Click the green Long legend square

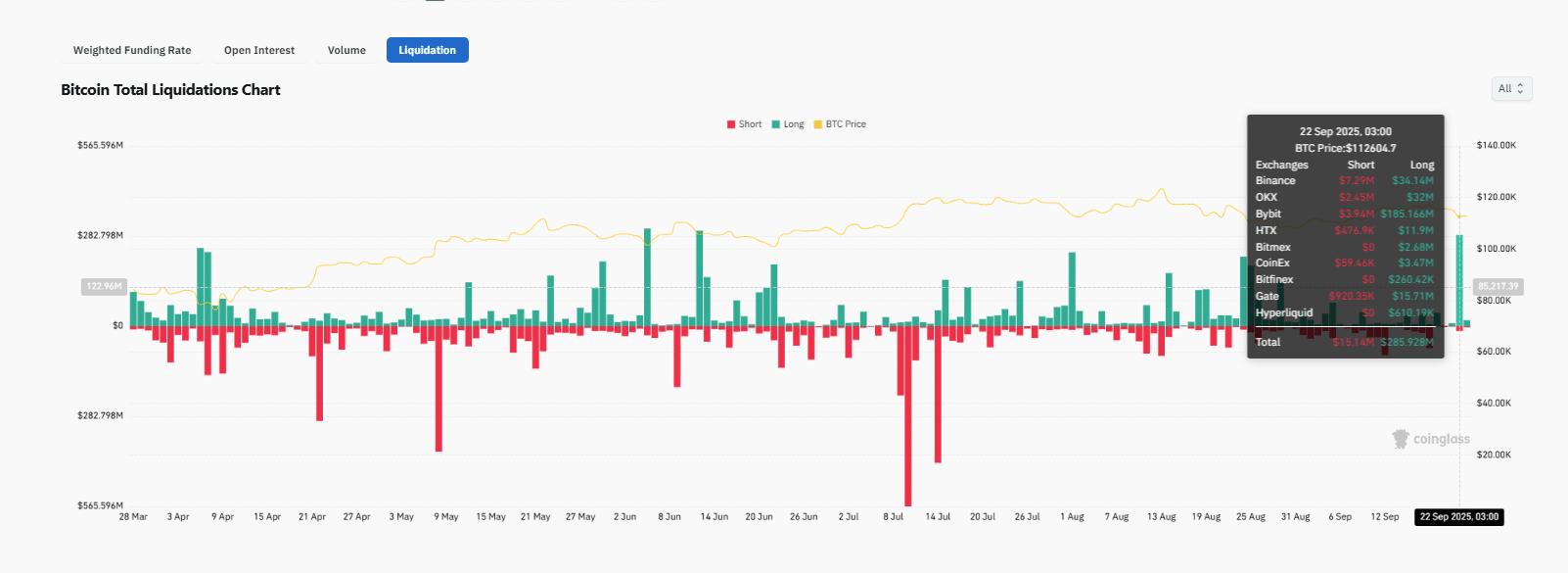pos(776,124)
